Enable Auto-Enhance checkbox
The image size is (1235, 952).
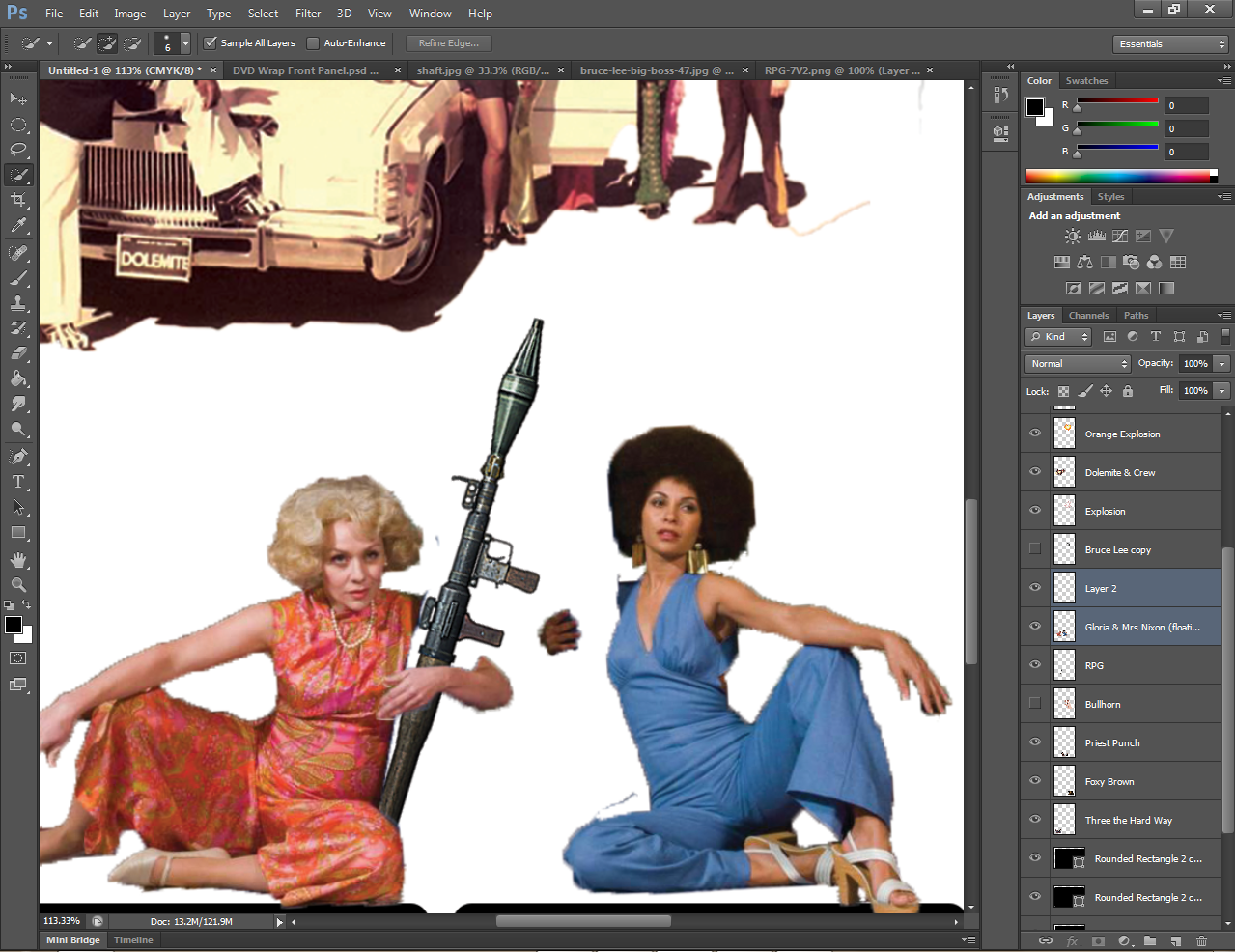coord(313,42)
